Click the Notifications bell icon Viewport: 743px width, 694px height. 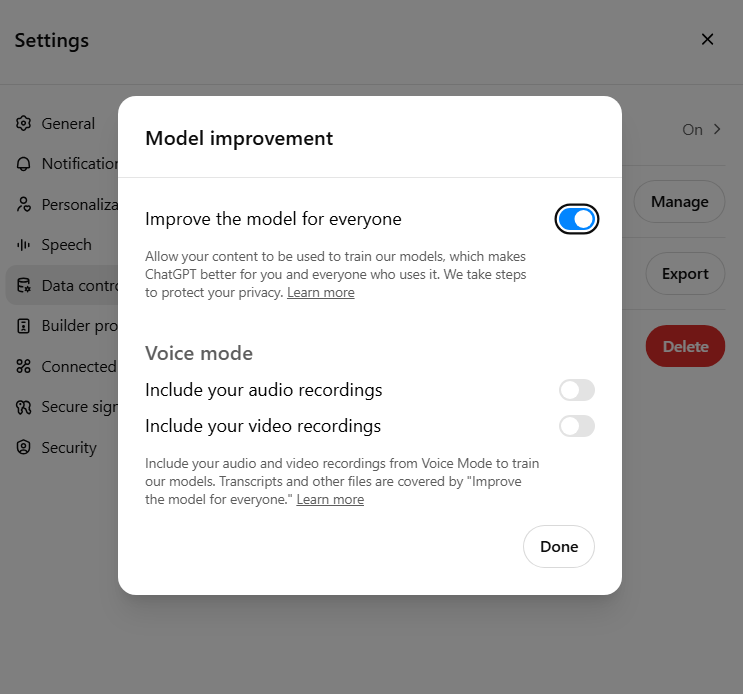pos(24,164)
